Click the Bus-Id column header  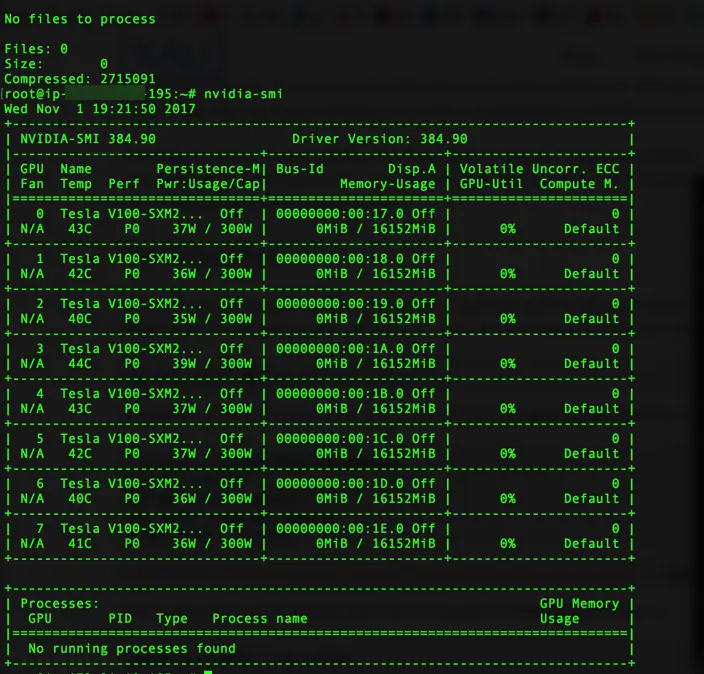(299, 169)
